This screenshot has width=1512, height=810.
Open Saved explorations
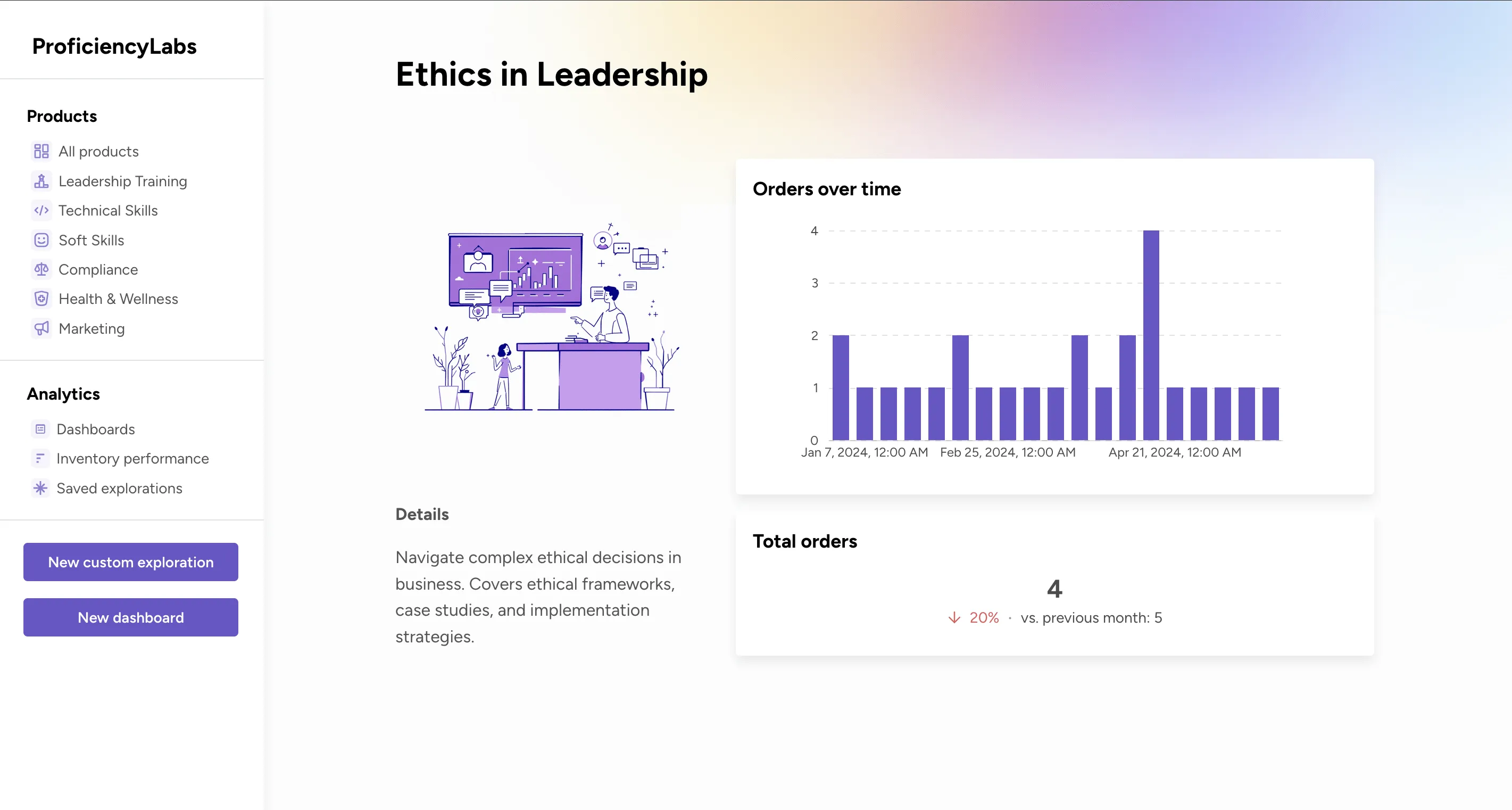tap(119, 488)
